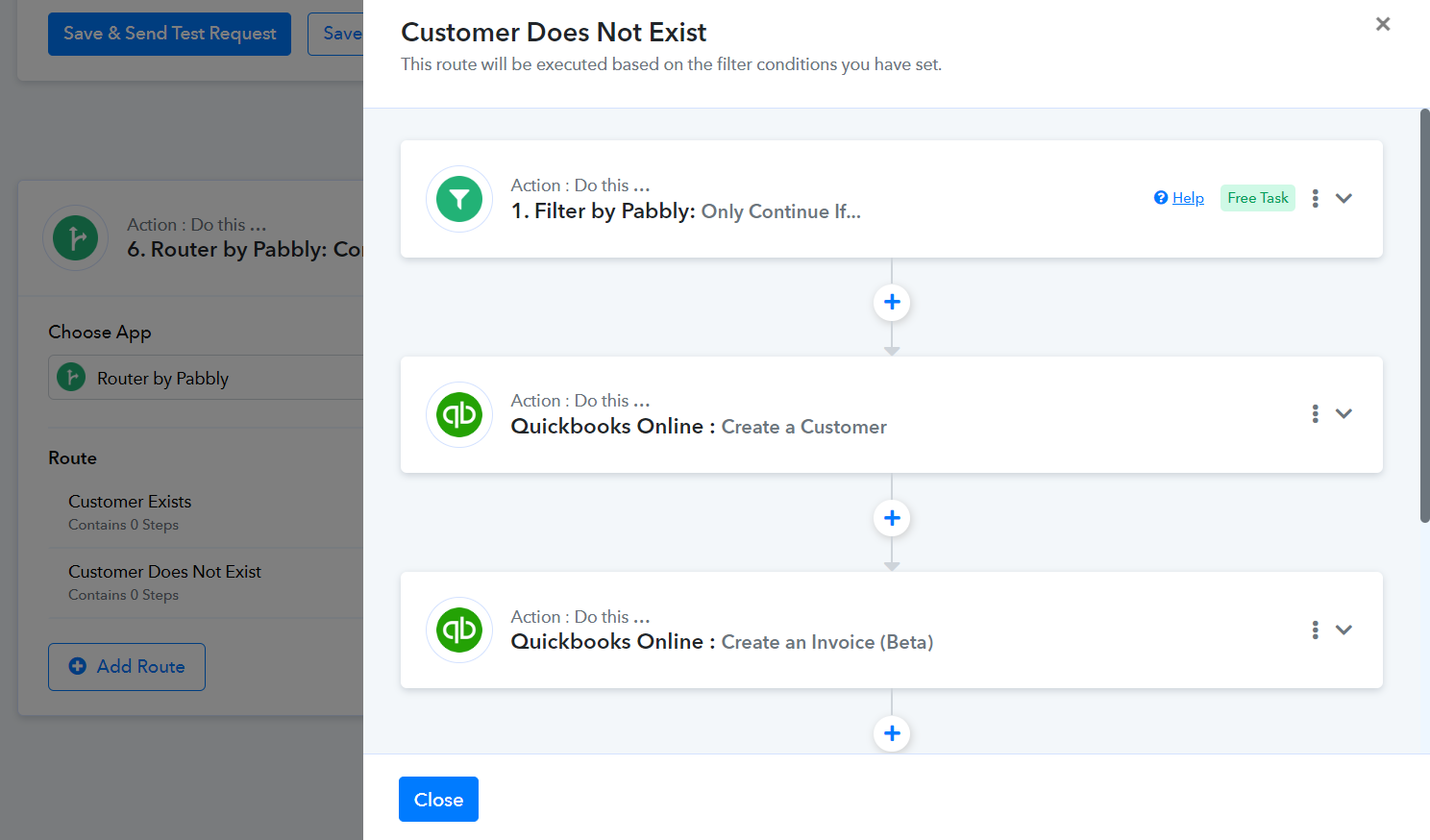Click the Filter by Pabbly funnel icon
This screenshot has height=840, width=1430.
pos(459,199)
